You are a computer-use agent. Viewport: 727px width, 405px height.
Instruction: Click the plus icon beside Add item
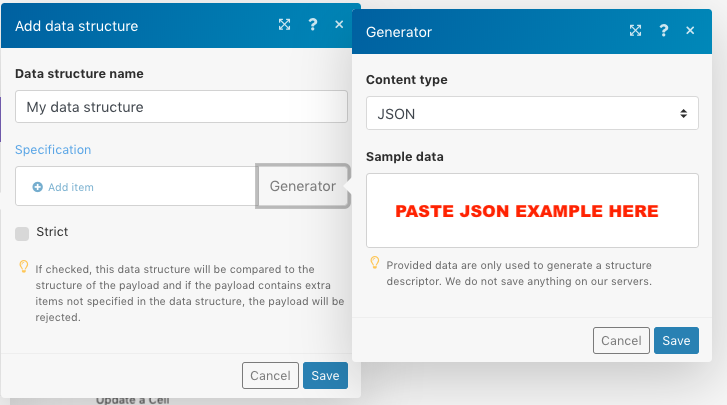[x=38, y=187]
